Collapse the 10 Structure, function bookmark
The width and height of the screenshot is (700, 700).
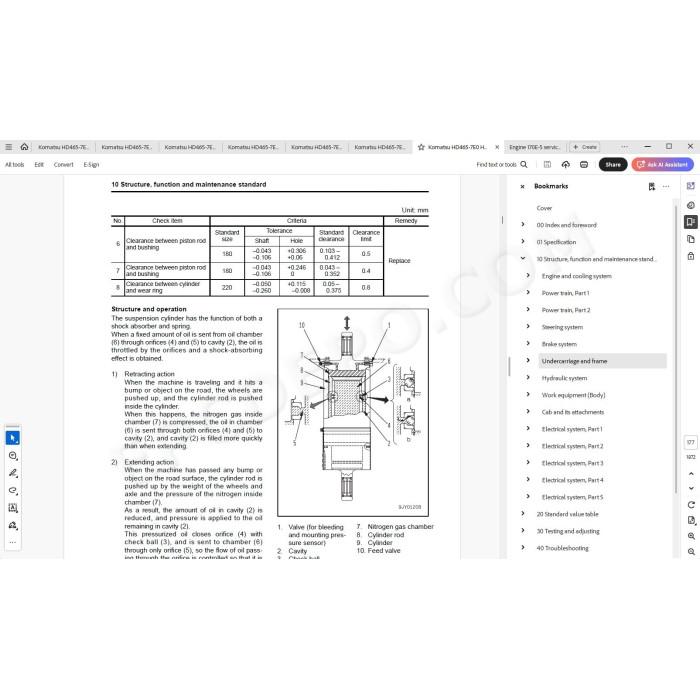click(523, 258)
